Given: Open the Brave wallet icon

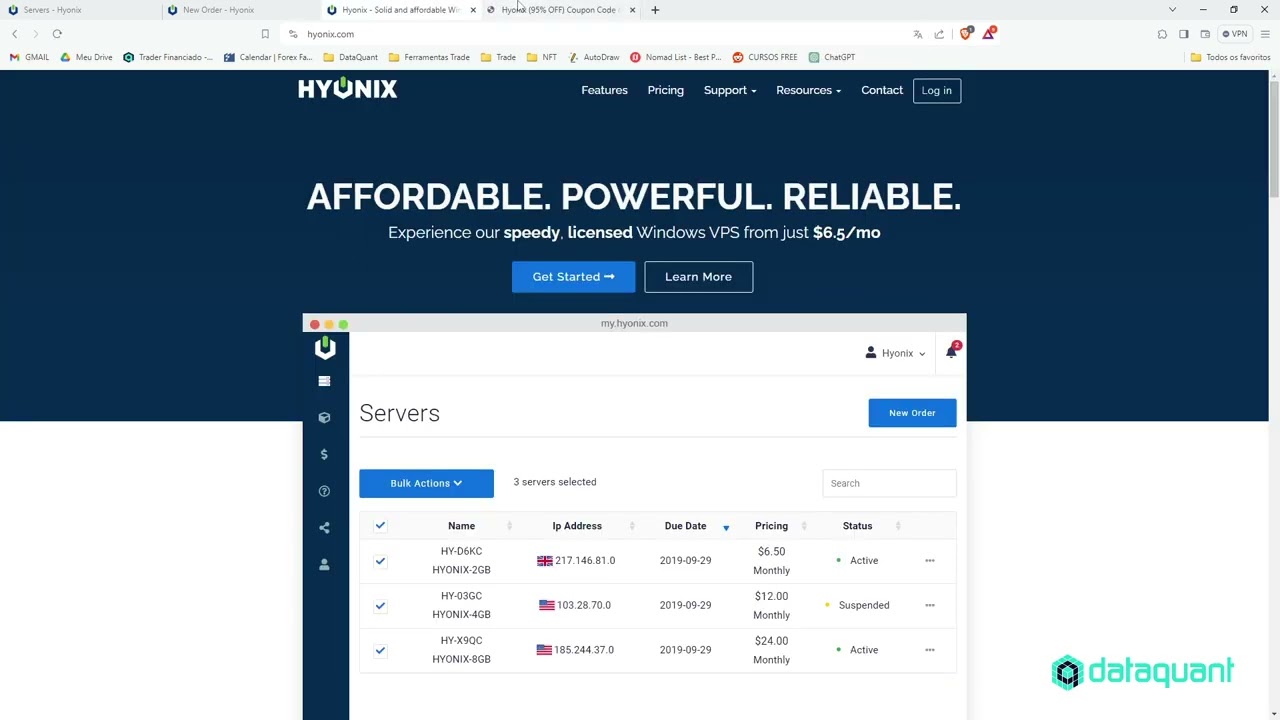Looking at the screenshot, I should tap(1205, 34).
